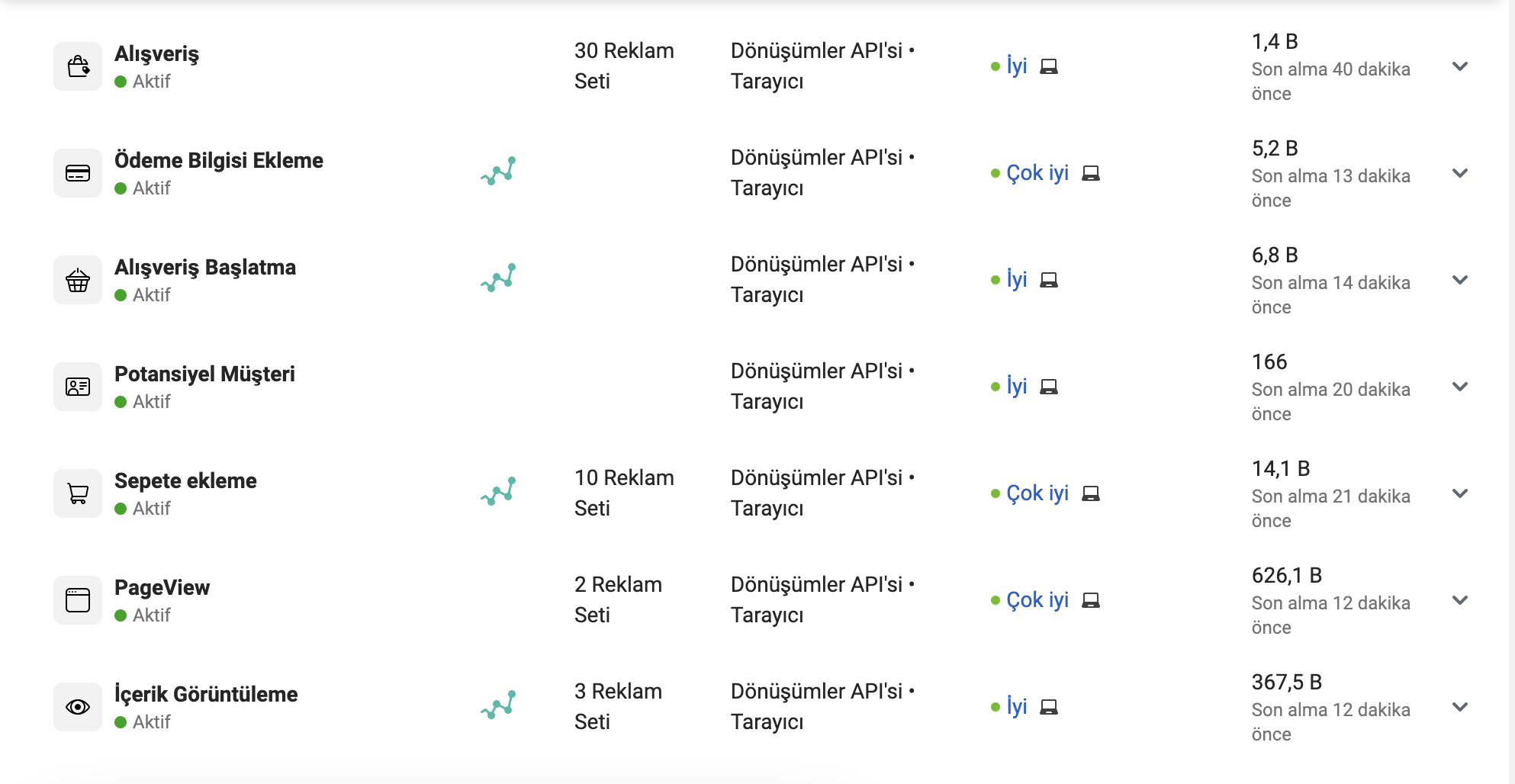Click the credit card icon for Ödeme Bilgisi Ekleme
1515x784 pixels.
click(x=78, y=173)
